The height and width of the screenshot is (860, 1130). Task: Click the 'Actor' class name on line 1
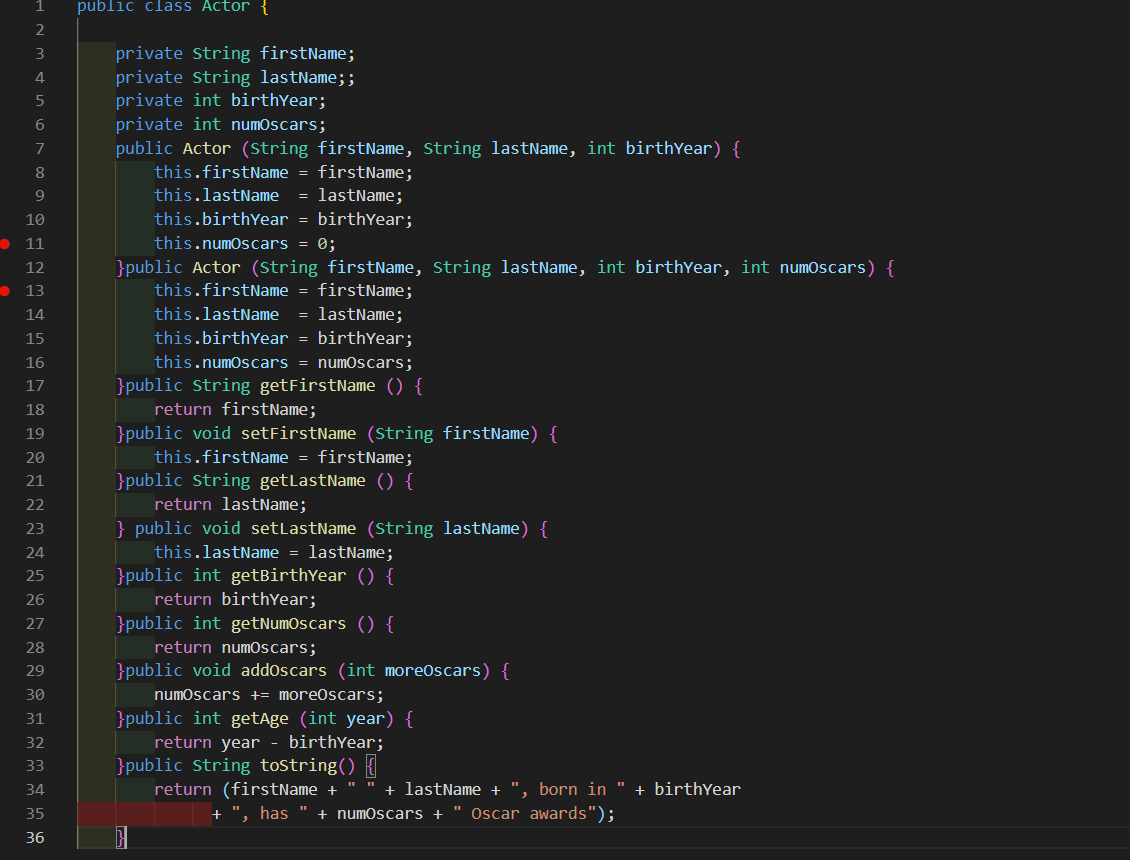(226, 6)
